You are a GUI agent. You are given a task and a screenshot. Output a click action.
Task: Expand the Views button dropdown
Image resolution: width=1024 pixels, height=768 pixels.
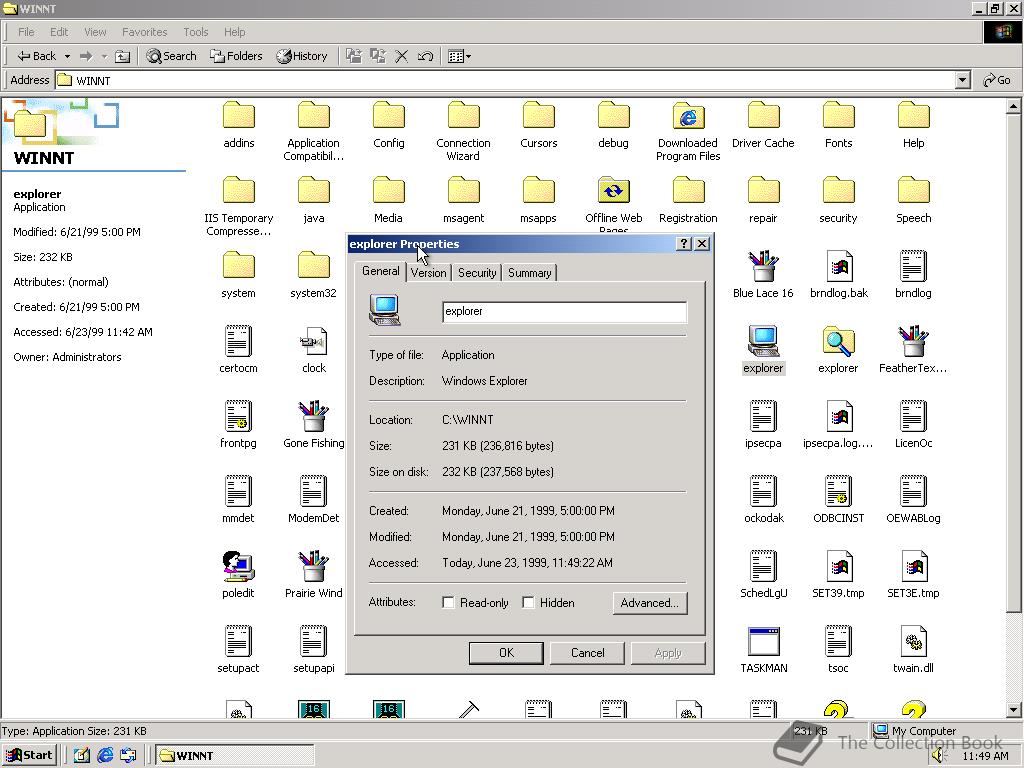tap(468, 57)
